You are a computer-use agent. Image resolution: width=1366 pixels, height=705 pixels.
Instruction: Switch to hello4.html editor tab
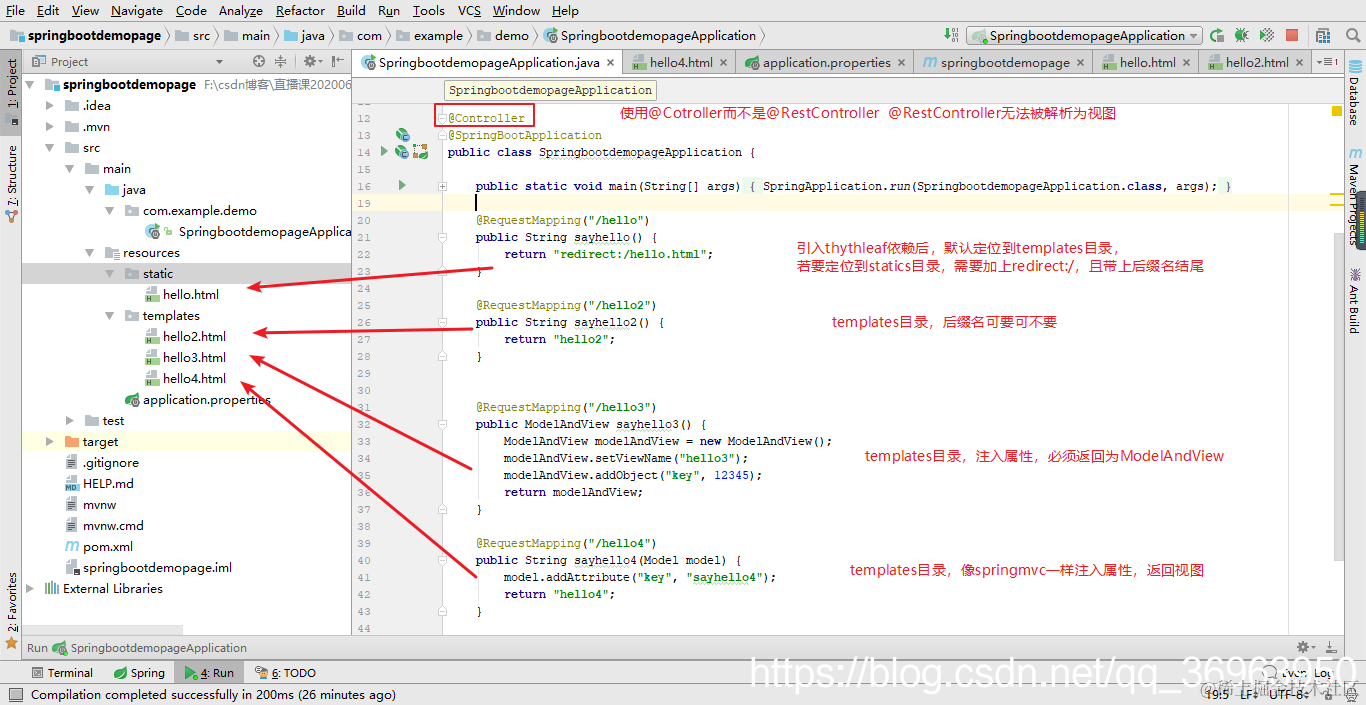[680, 62]
